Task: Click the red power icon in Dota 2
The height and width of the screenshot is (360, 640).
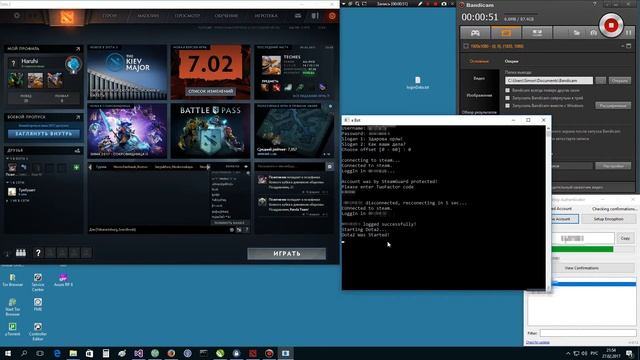Action: pos(332,16)
